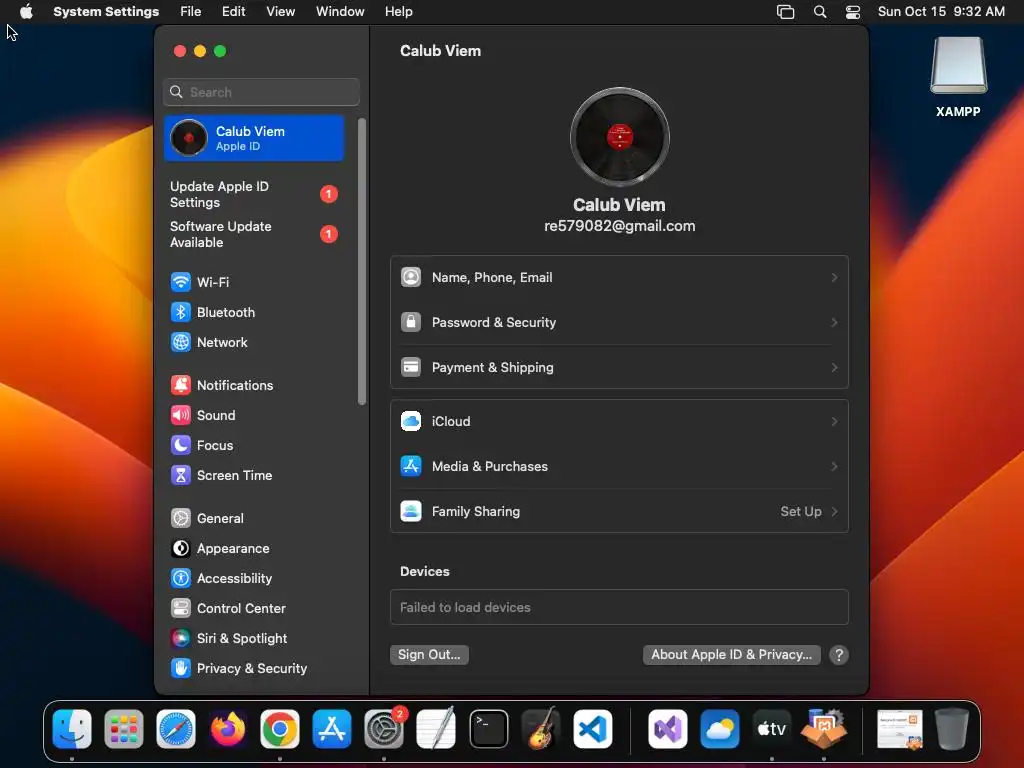Click System Settings icon in the Dock
Image resolution: width=1024 pixels, height=768 pixels.
tap(384, 729)
